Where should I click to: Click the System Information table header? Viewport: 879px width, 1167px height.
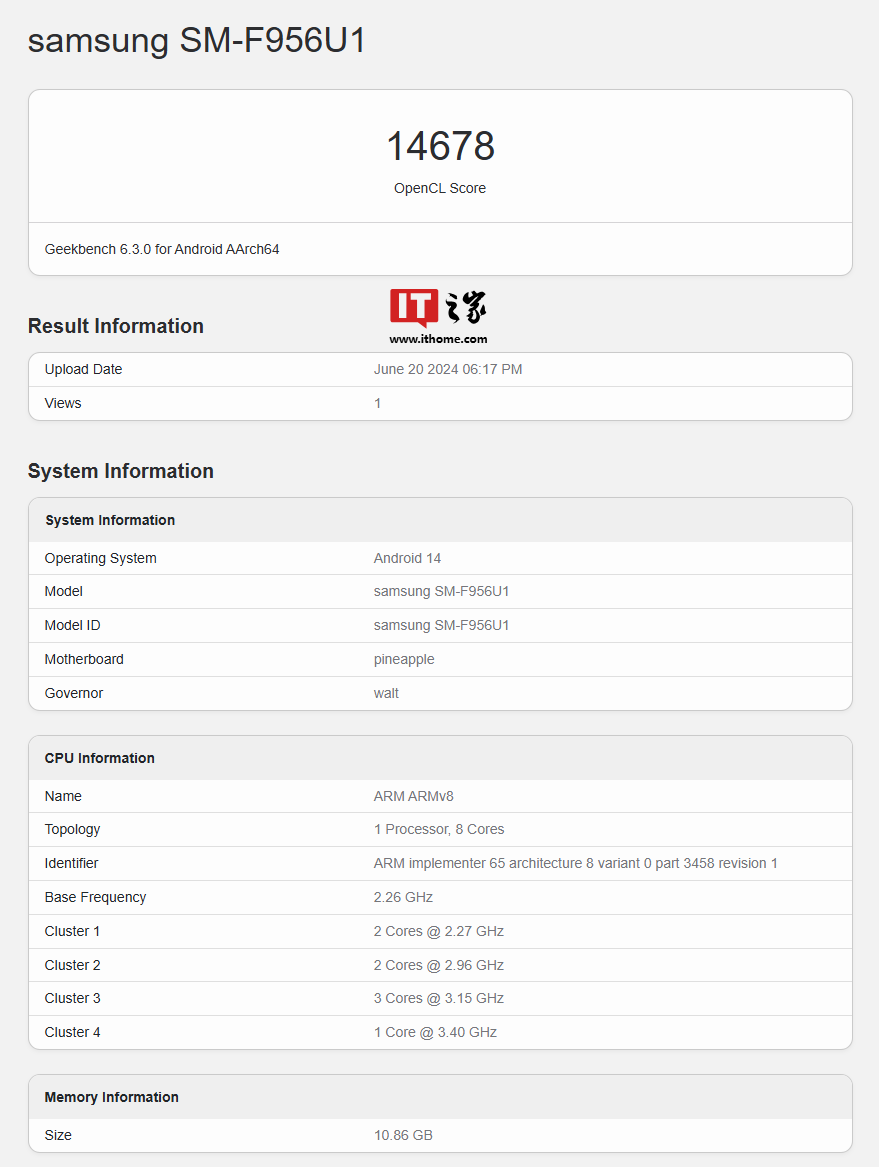click(110, 520)
